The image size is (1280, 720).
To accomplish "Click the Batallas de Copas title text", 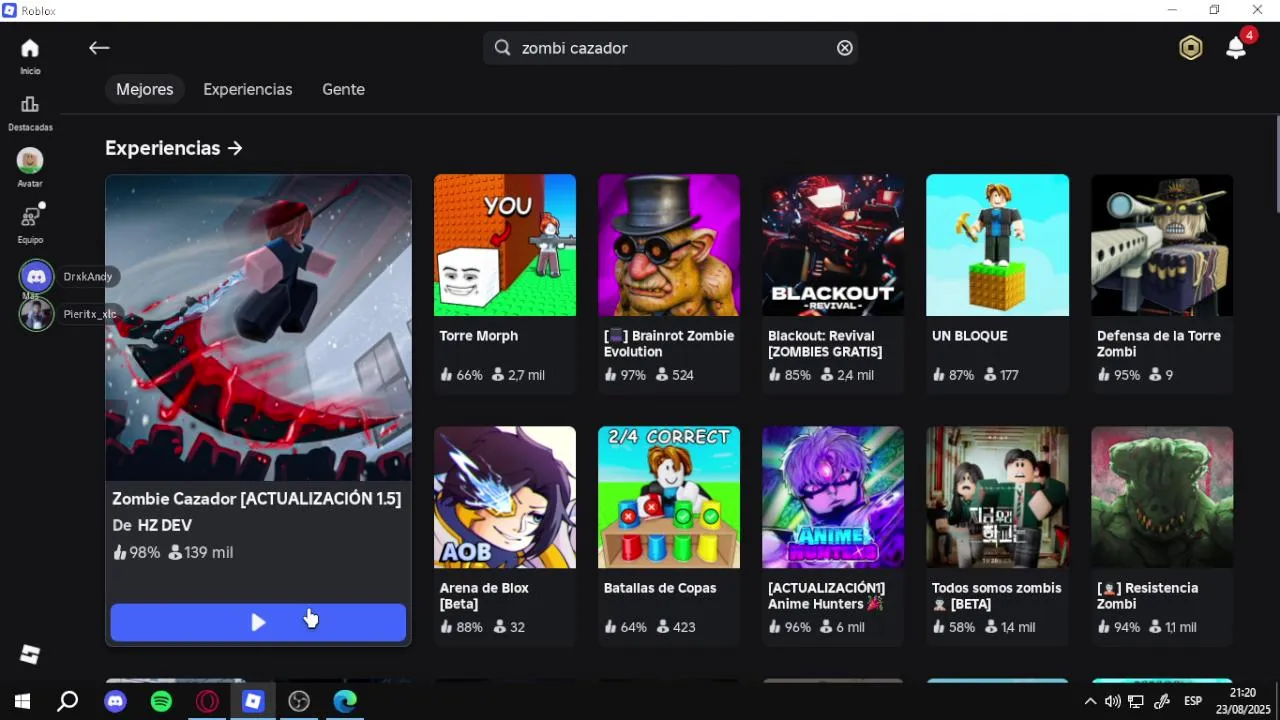I will coord(660,588).
